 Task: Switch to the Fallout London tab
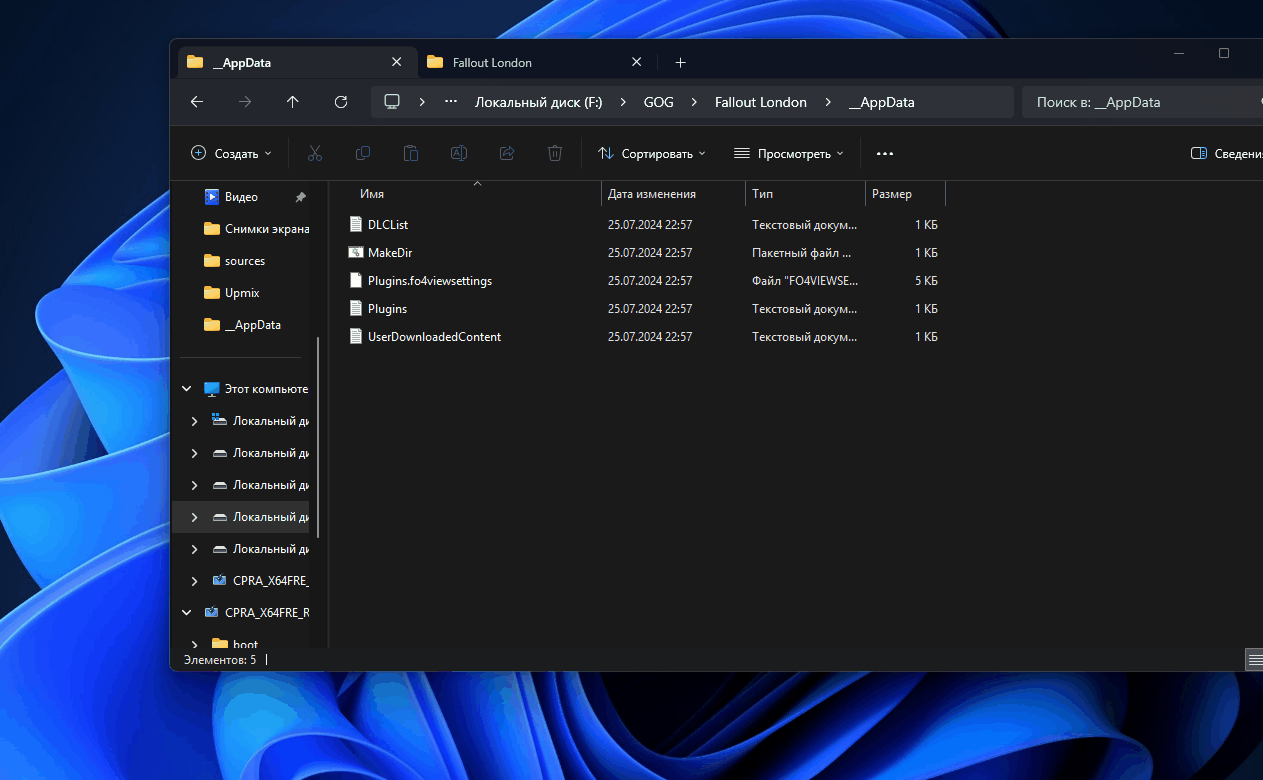pyautogui.click(x=533, y=62)
